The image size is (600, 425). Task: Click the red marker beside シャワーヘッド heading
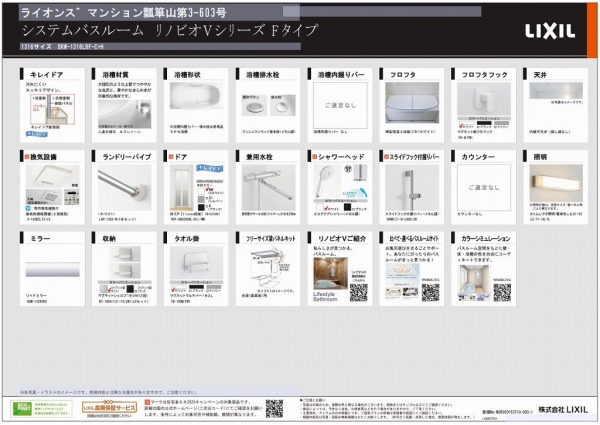[x=312, y=156]
